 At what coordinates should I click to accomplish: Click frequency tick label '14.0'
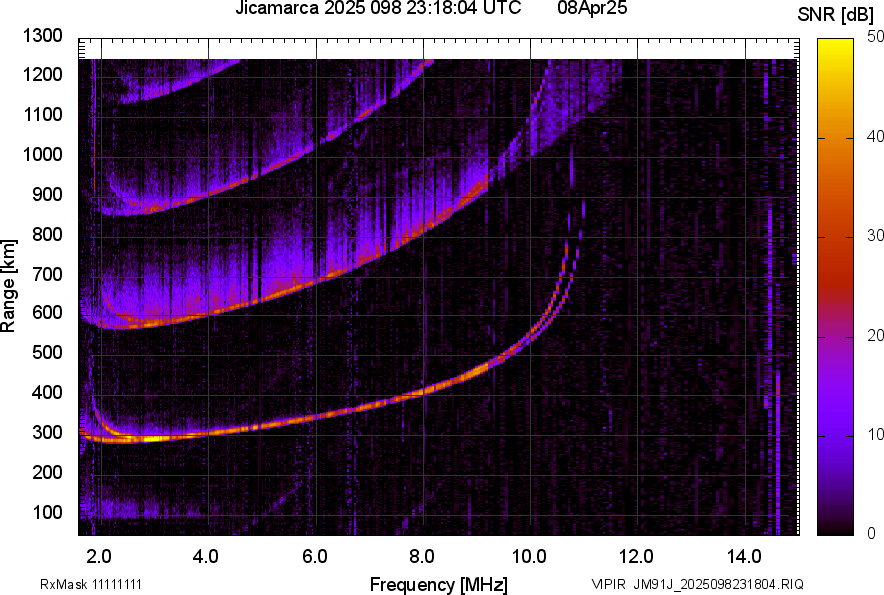744,557
